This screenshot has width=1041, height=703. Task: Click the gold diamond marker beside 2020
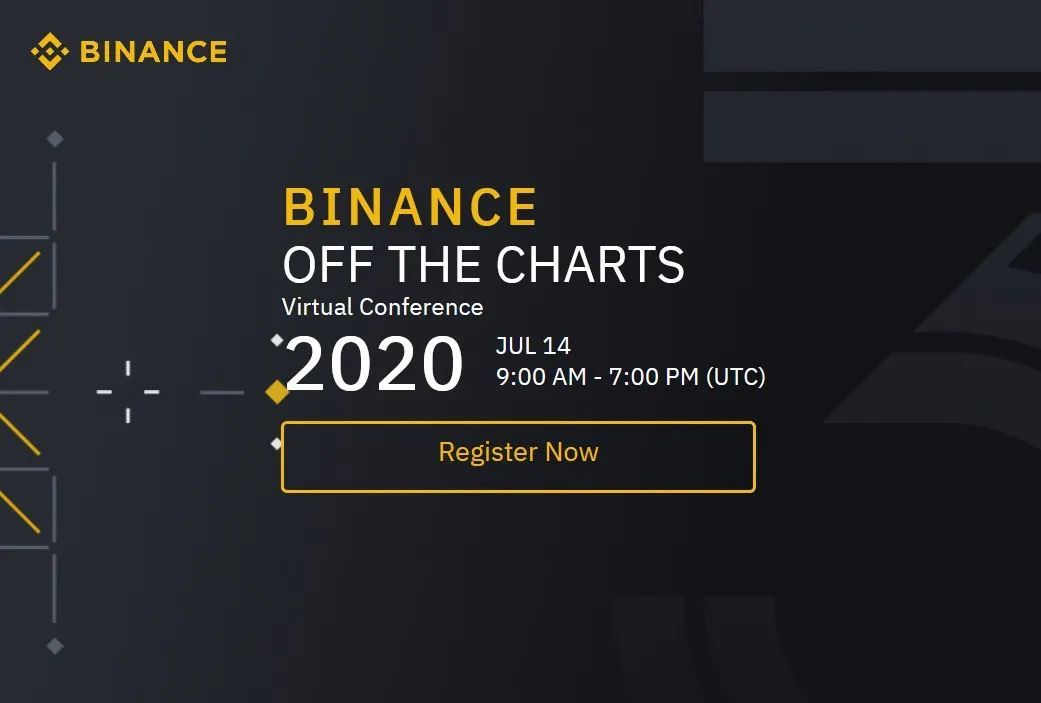(277, 392)
